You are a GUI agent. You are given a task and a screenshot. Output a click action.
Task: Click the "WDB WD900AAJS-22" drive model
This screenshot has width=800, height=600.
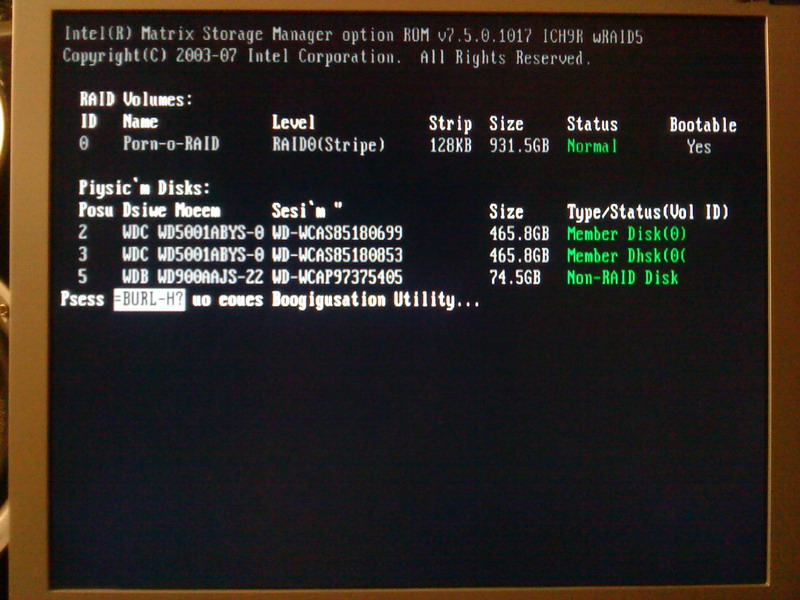(193, 277)
